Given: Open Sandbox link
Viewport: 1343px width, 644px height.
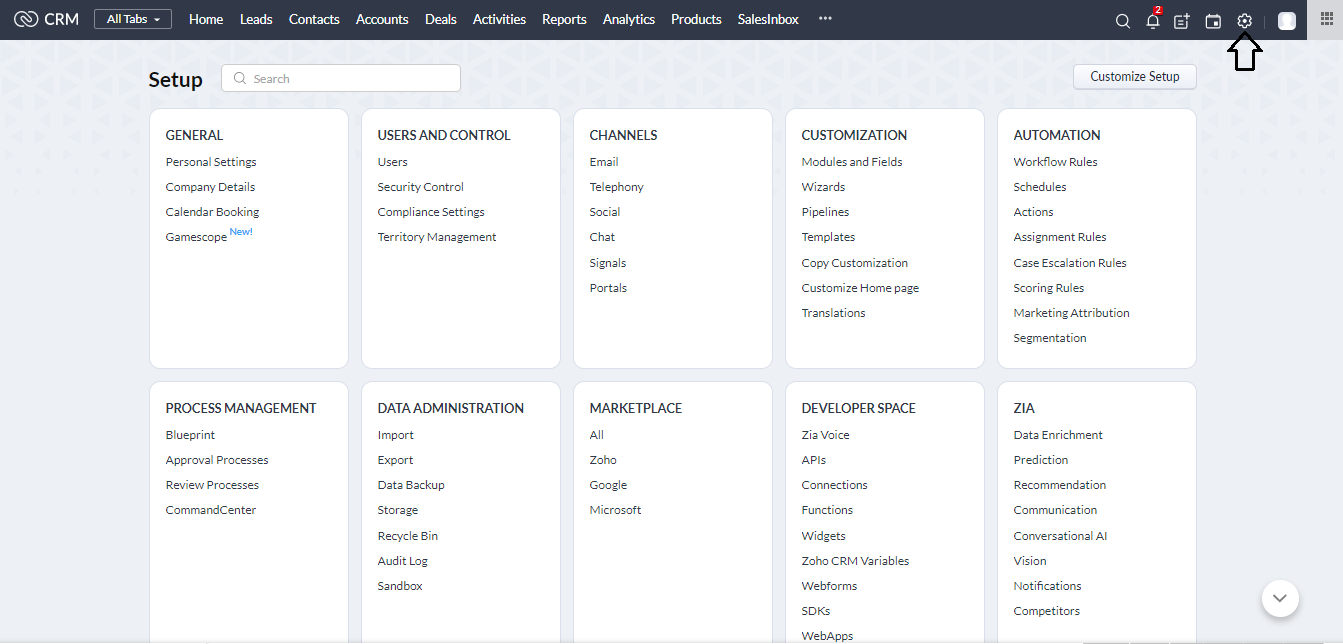Looking at the screenshot, I should tap(400, 586).
